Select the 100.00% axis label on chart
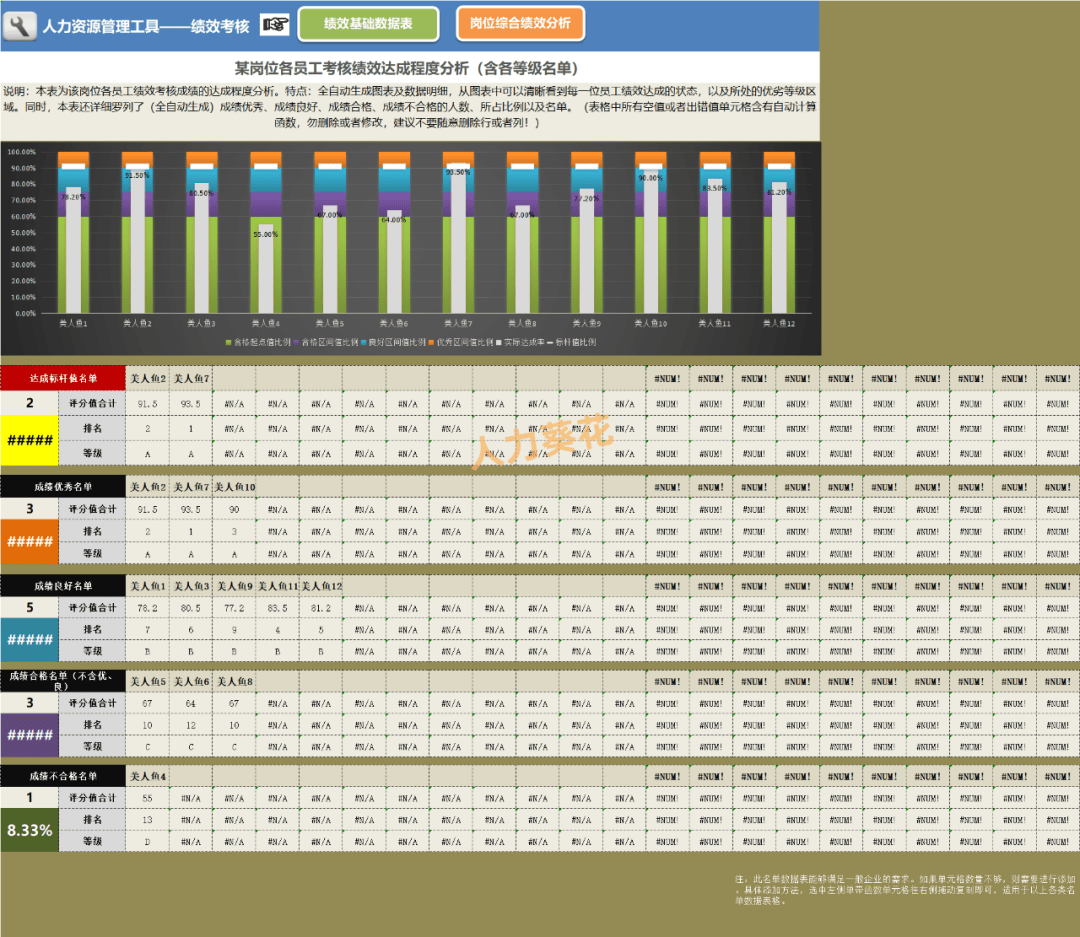The width and height of the screenshot is (1080, 937). [x=22, y=152]
